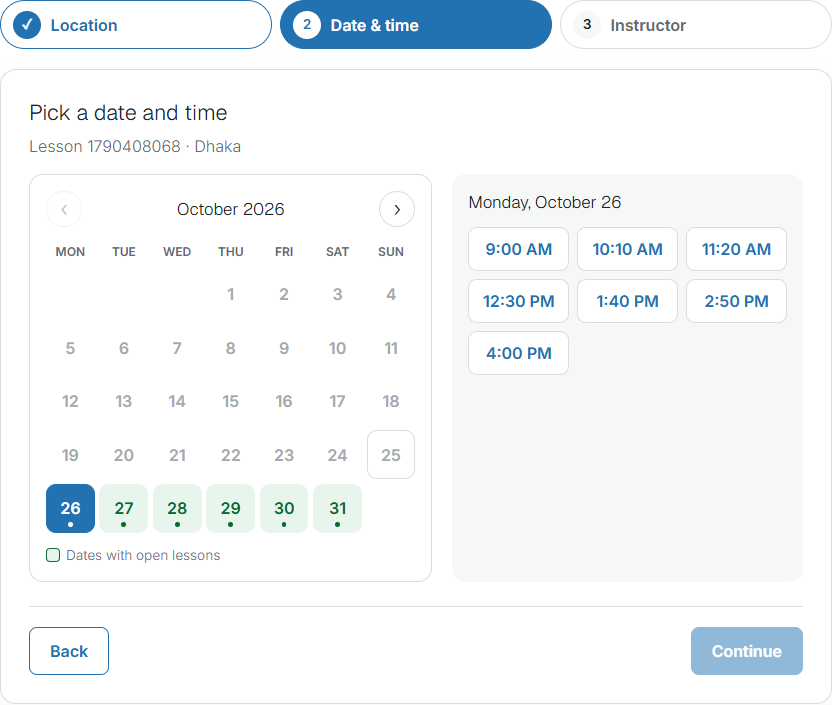Open the Location step tab
This screenshot has width=832, height=705.
136,25
